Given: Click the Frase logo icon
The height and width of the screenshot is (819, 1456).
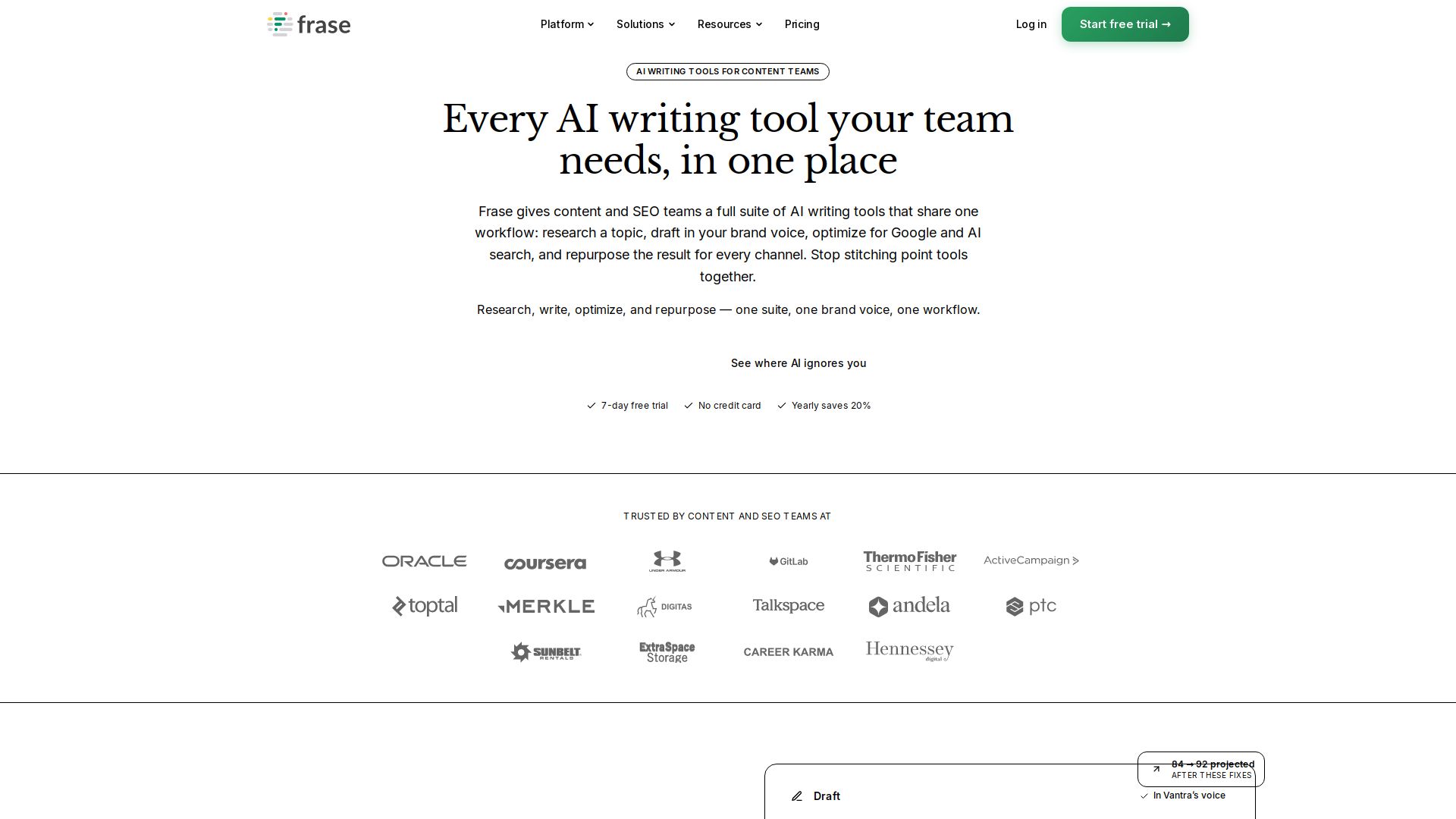Looking at the screenshot, I should 280,24.
